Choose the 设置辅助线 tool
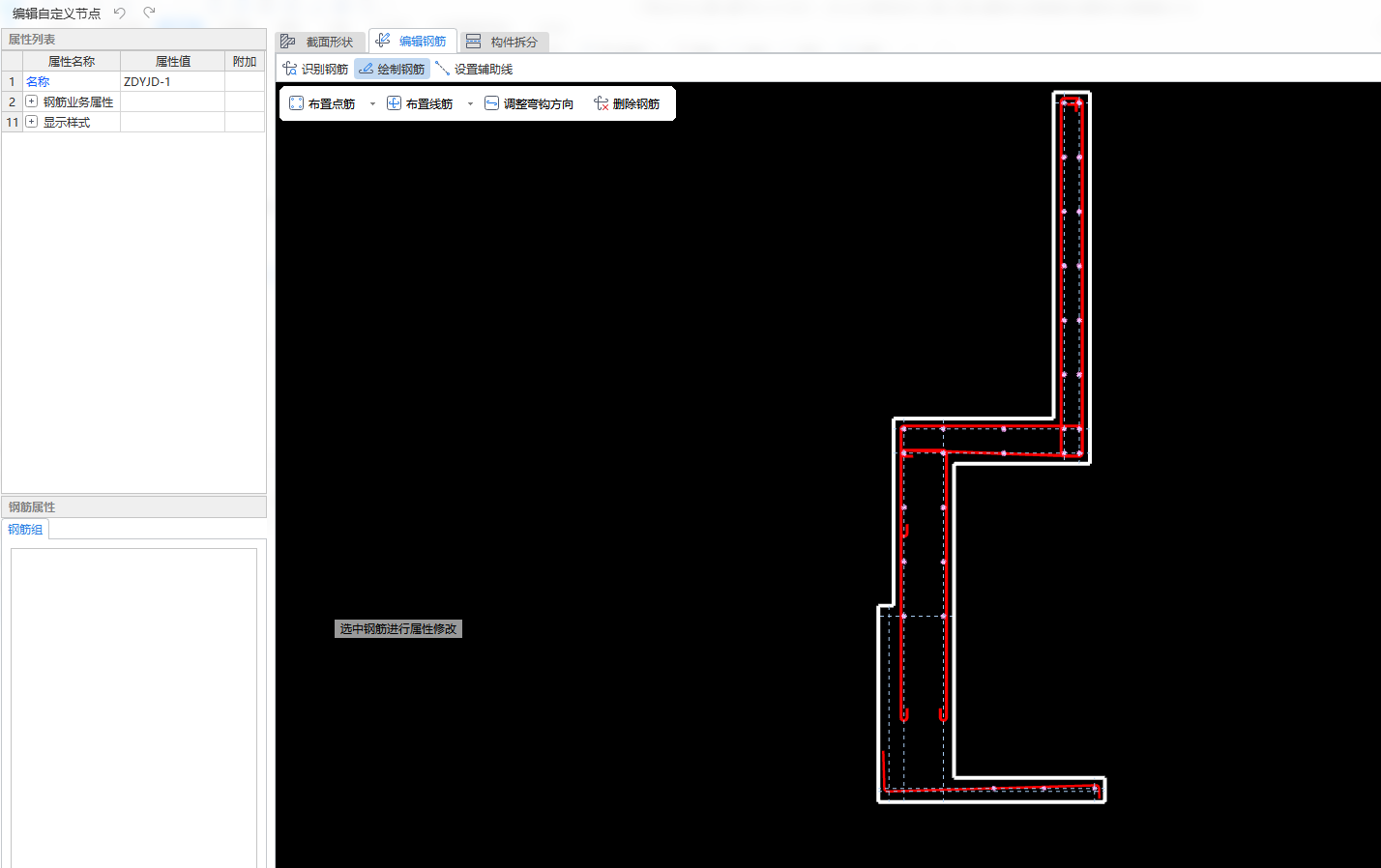1381x868 pixels. point(474,69)
